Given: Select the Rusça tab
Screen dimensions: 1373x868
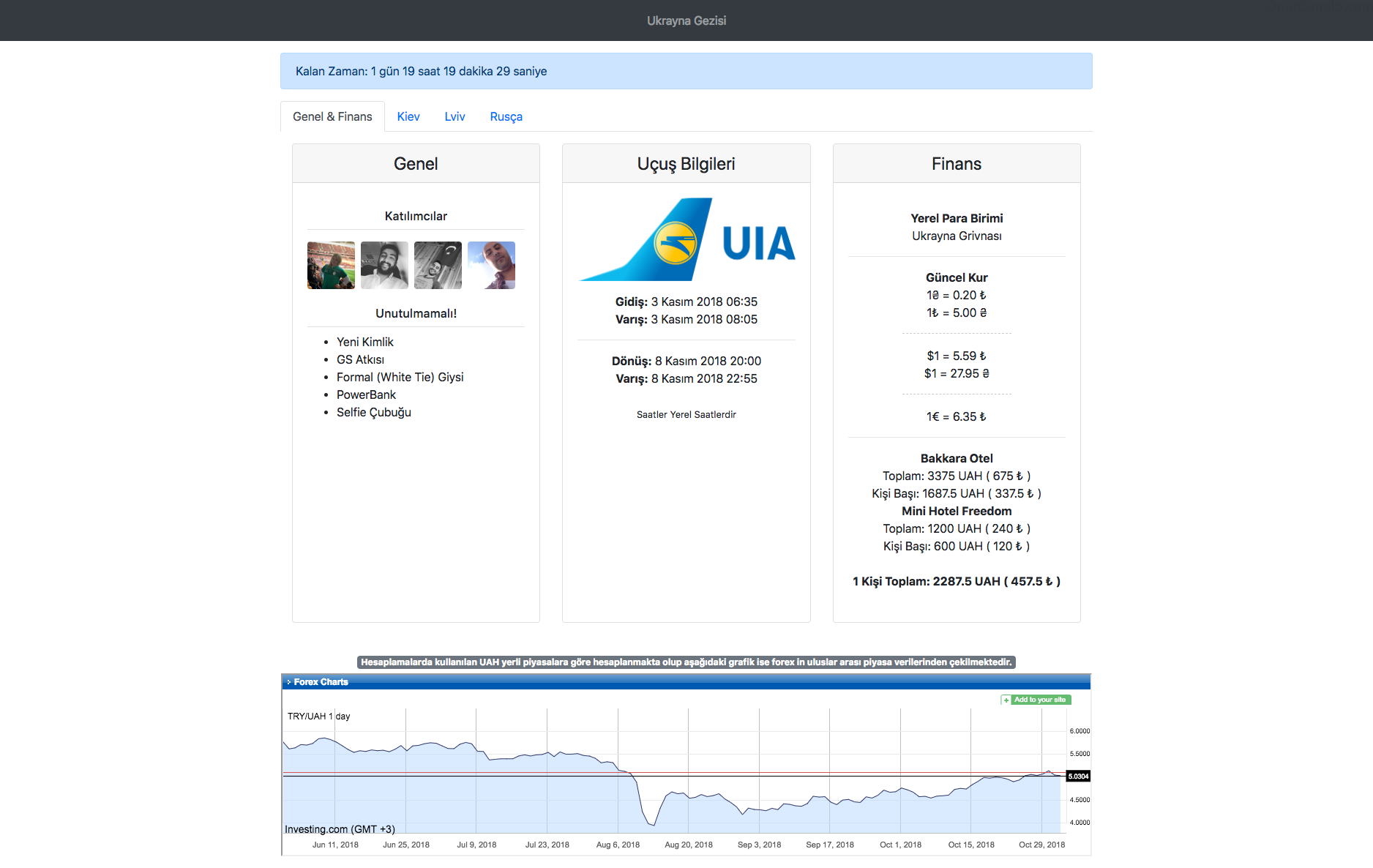Looking at the screenshot, I should coord(506,117).
